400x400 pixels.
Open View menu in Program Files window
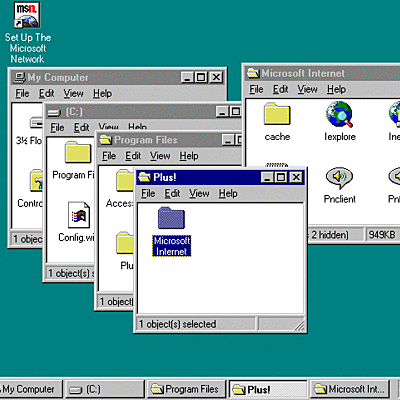click(x=160, y=156)
